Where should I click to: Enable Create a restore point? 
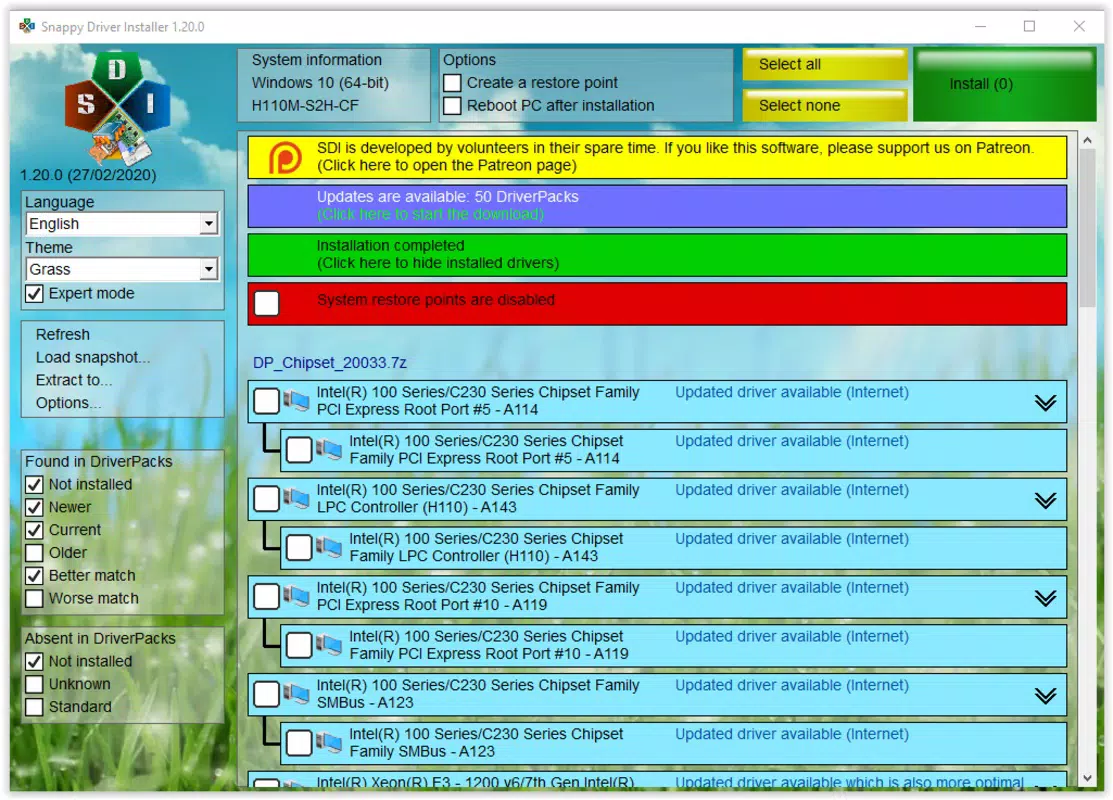[452, 83]
